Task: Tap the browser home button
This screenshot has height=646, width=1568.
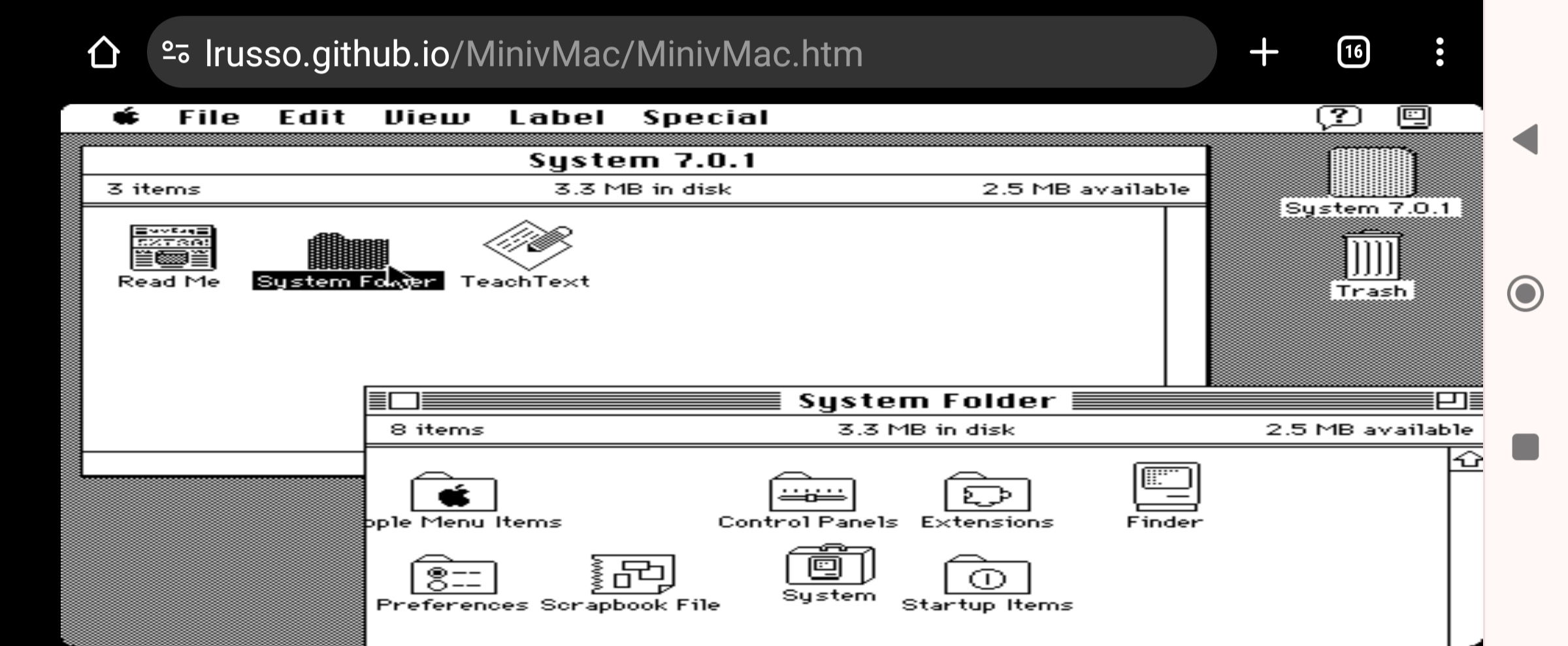Action: [104, 52]
